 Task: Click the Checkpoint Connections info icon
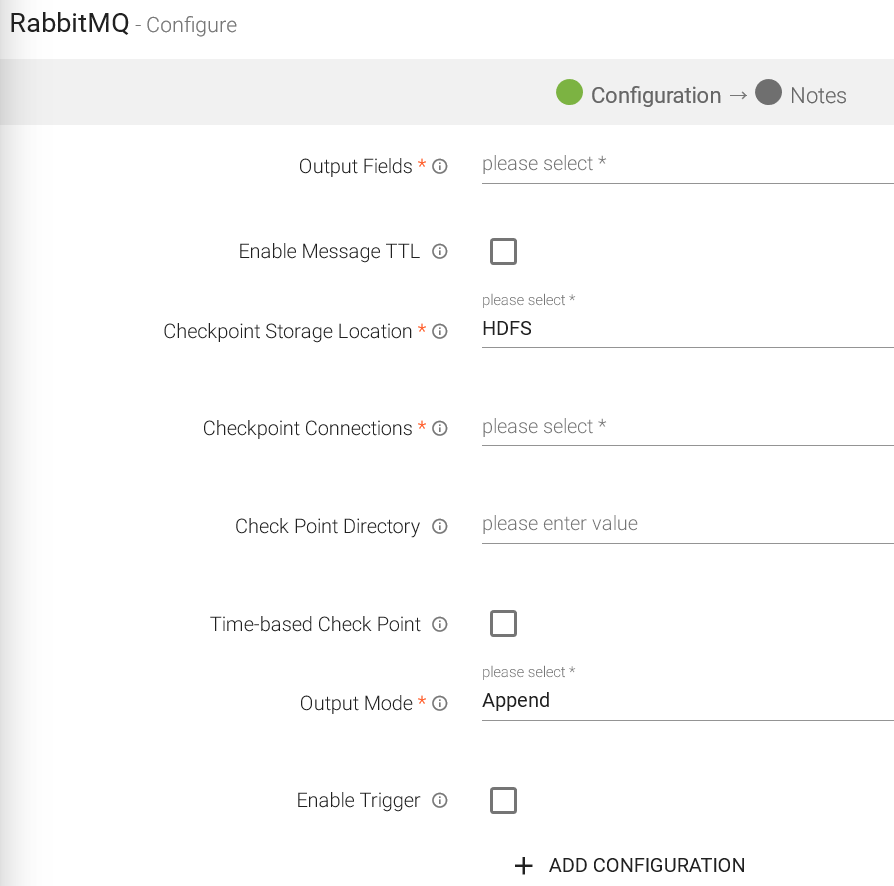pyautogui.click(x=439, y=428)
